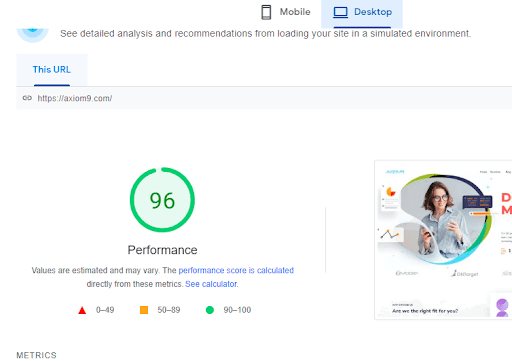Image resolution: width=512 pixels, height=361 pixels.
Task: Click the blue circular icon beside the description
Action: [x=33, y=35]
